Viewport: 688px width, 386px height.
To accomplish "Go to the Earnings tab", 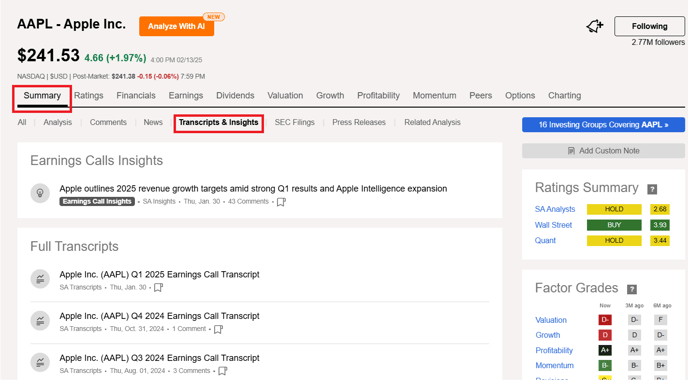I will tap(186, 96).
